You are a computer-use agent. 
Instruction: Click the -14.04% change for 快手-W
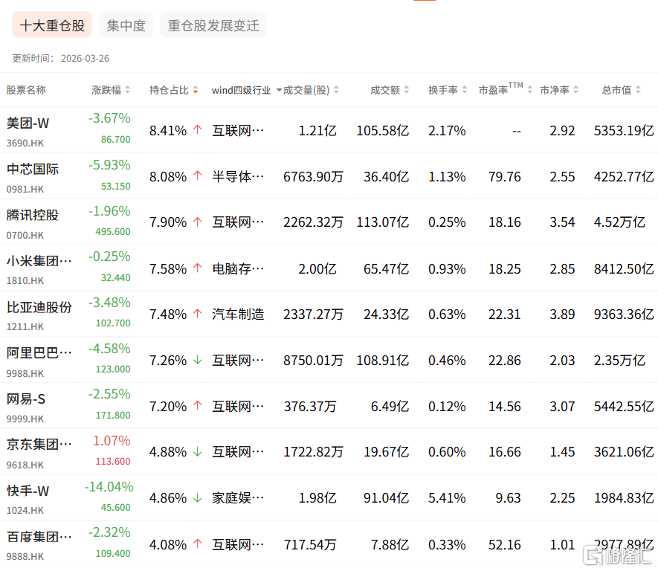pyautogui.click(x=109, y=487)
